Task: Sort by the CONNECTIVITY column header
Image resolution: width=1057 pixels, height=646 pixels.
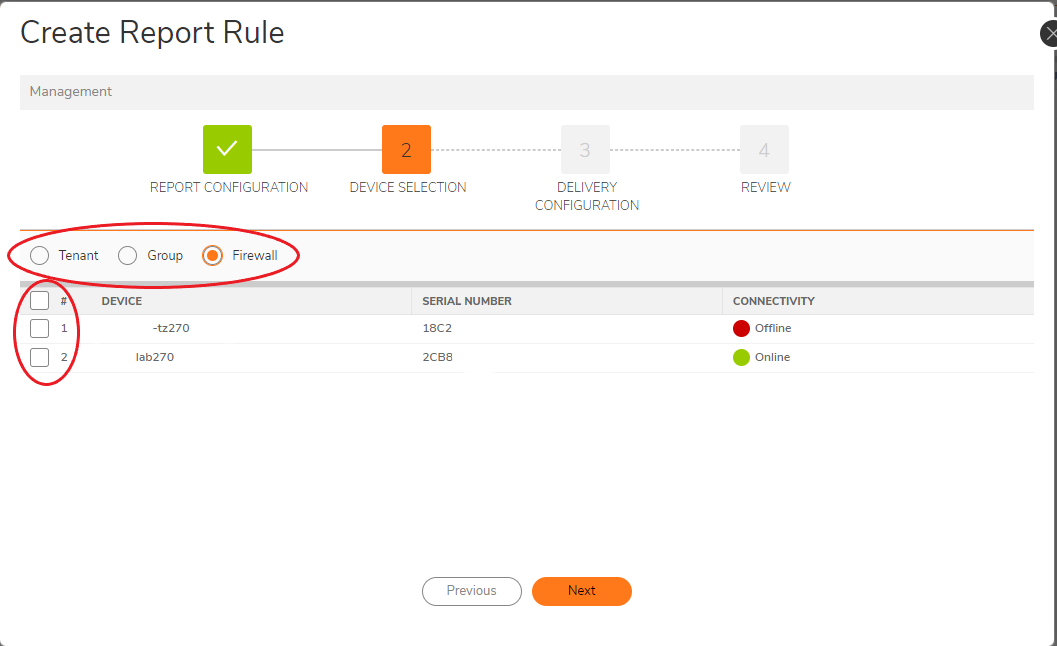Action: tap(773, 301)
